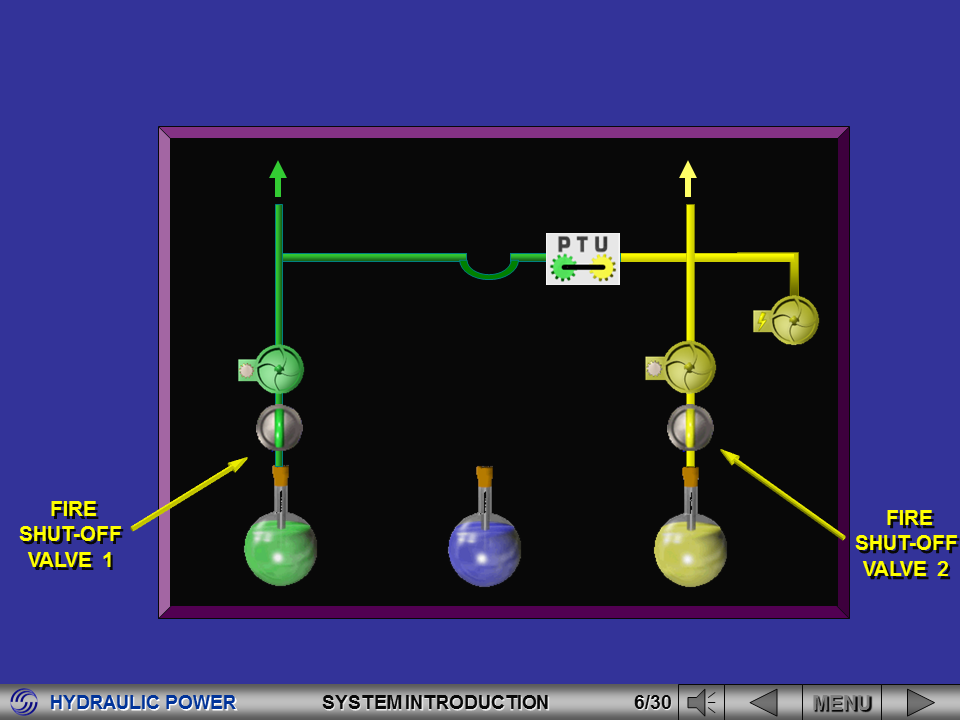
Task: Click the yellow upward flow arrow
Action: click(688, 178)
